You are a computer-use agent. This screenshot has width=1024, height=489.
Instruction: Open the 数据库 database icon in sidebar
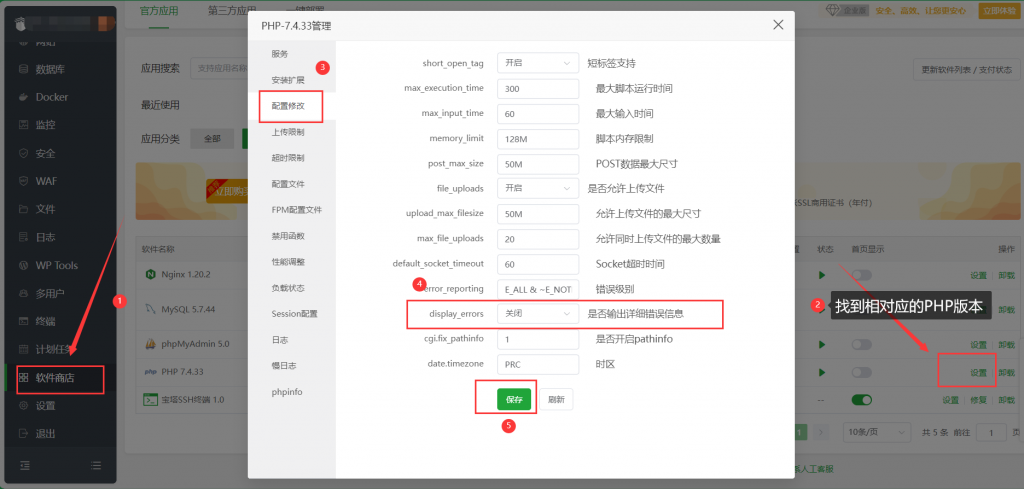coord(24,69)
